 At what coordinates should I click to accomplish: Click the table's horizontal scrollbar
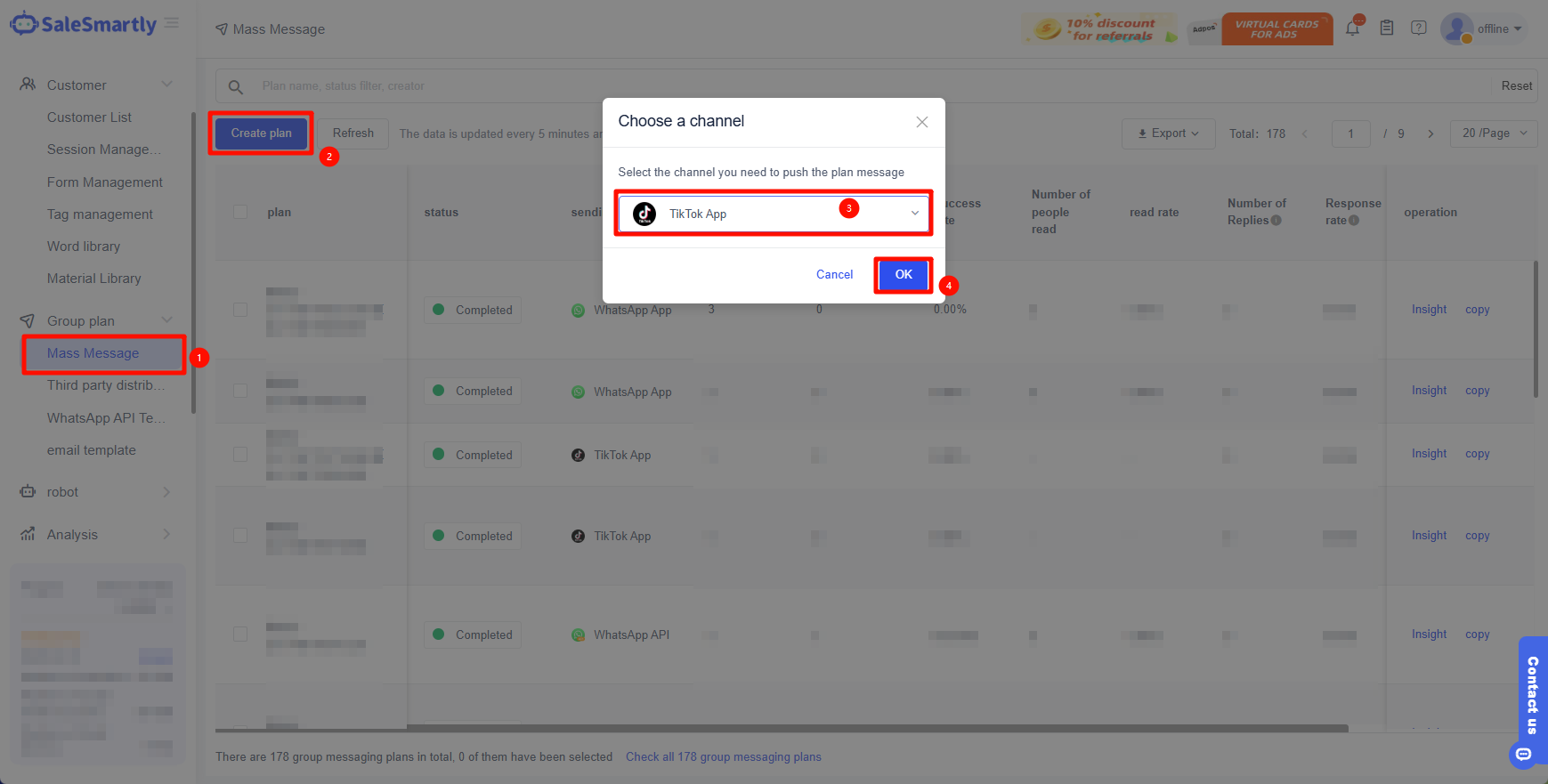(782, 728)
